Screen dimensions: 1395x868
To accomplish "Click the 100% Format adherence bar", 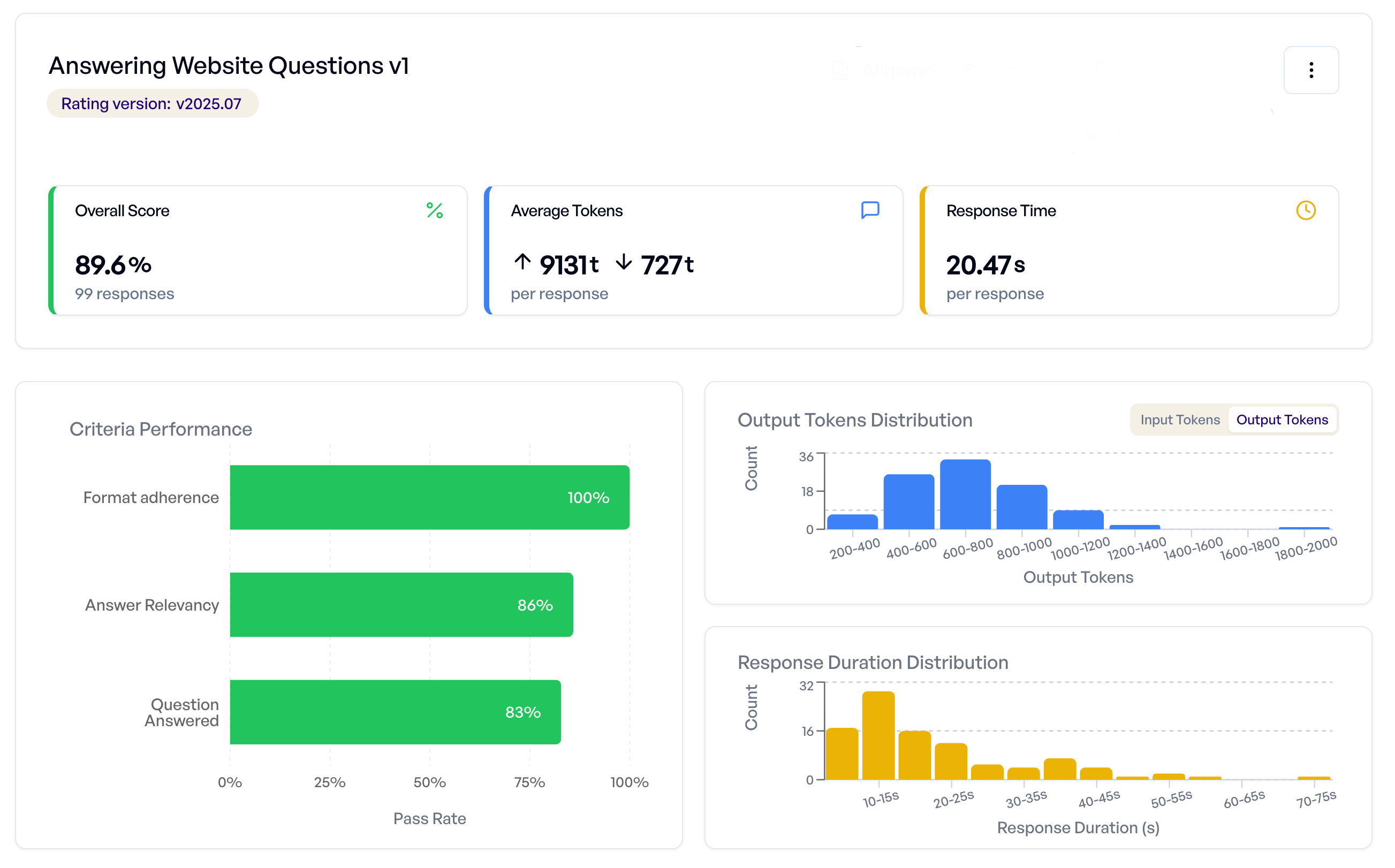I will coord(429,497).
